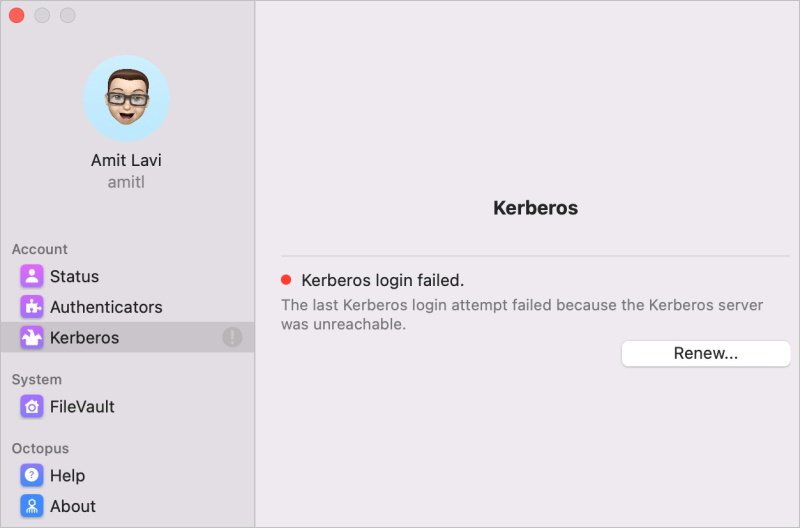Close the window with the red button
This screenshot has height=528, width=800.
click(16, 15)
